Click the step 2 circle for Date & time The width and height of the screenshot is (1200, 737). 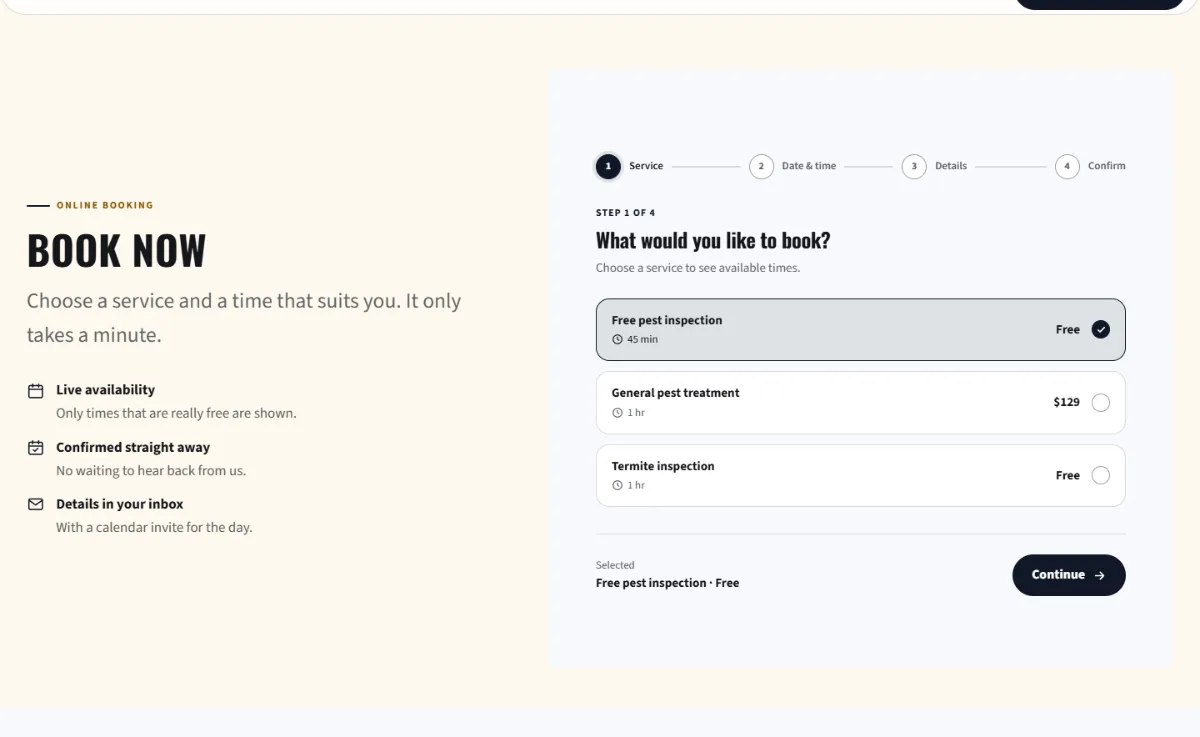pos(761,166)
